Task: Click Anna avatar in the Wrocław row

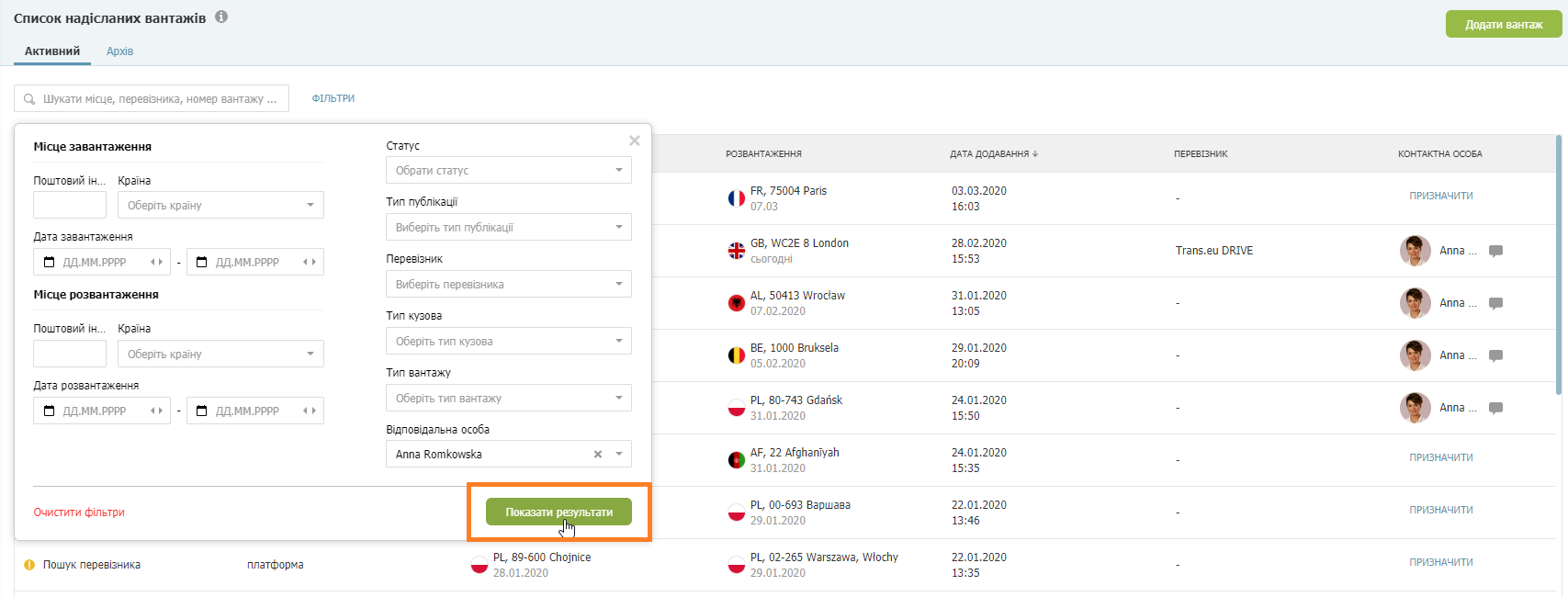Action: tap(1415, 303)
